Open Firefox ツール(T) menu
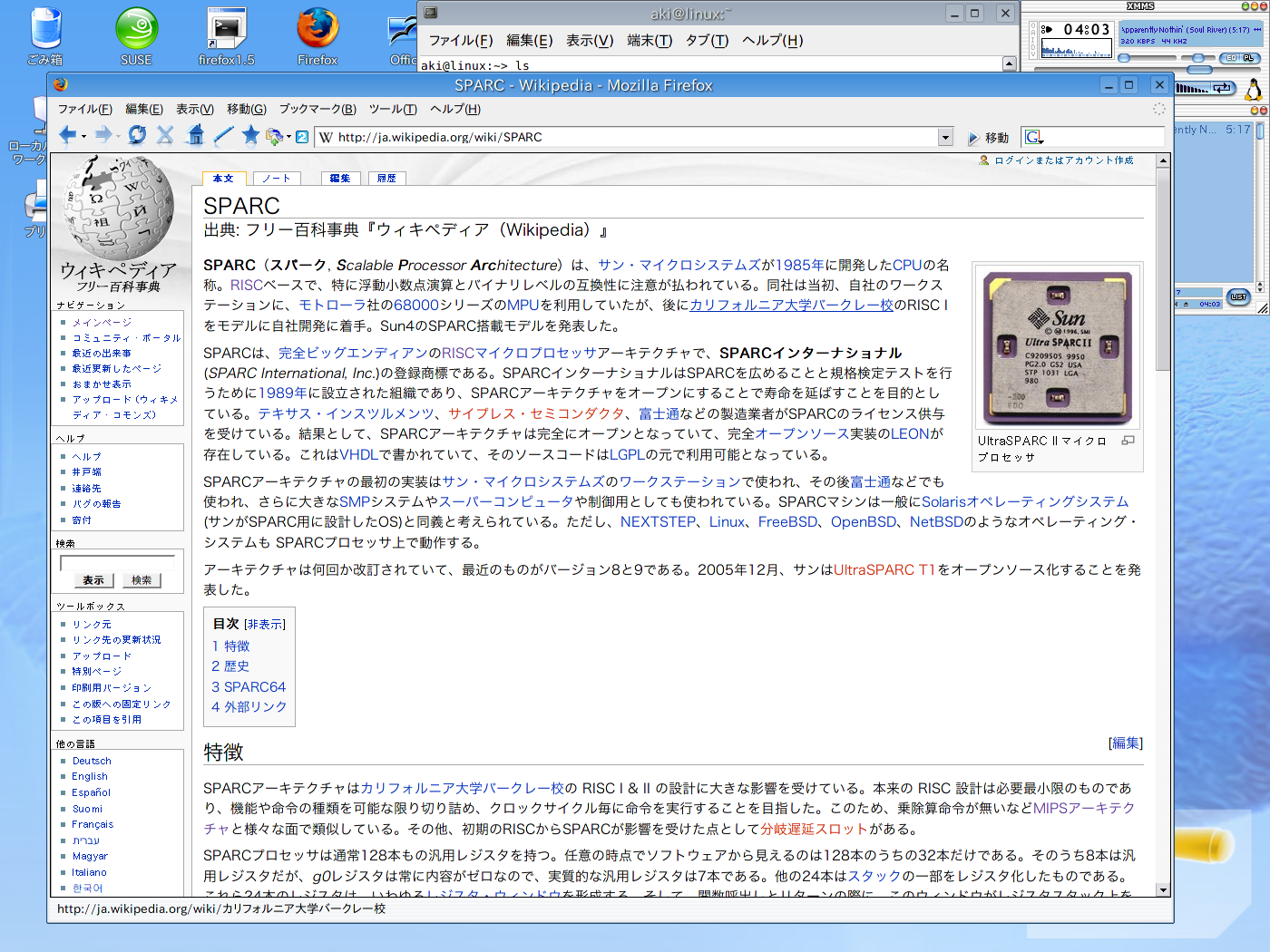This screenshot has height=952, width=1270. tap(393, 109)
